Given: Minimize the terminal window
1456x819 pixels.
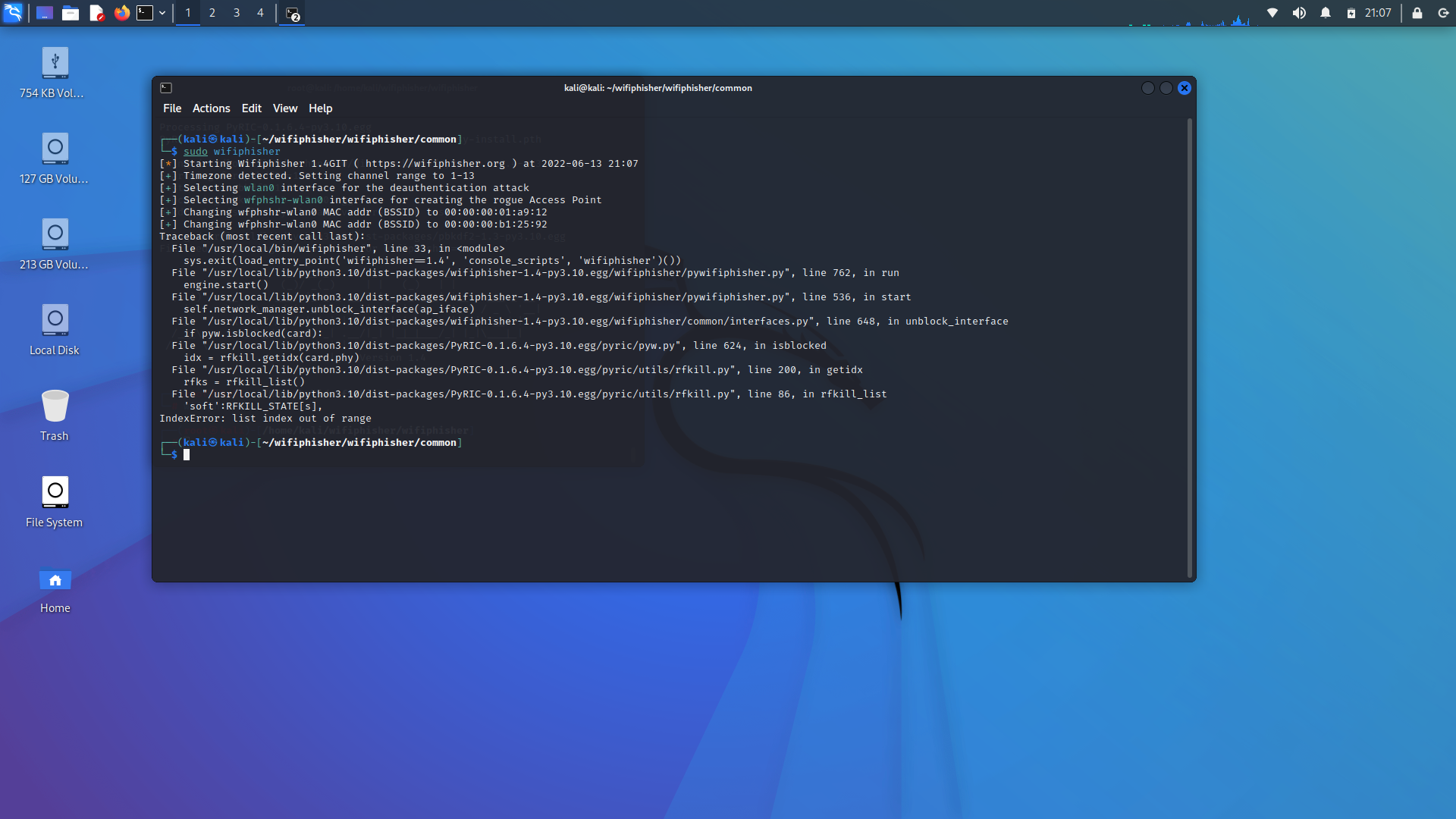Looking at the screenshot, I should point(1148,88).
